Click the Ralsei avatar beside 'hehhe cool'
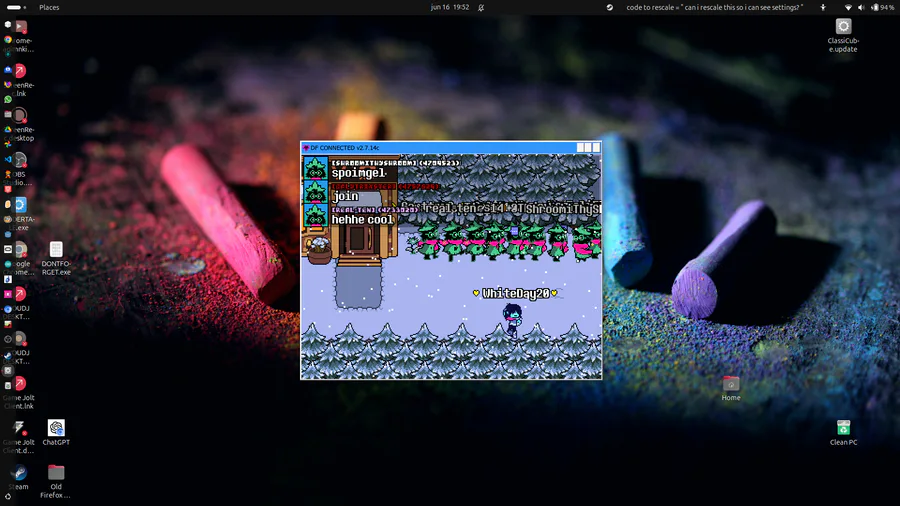The height and width of the screenshot is (506, 900). (315, 215)
